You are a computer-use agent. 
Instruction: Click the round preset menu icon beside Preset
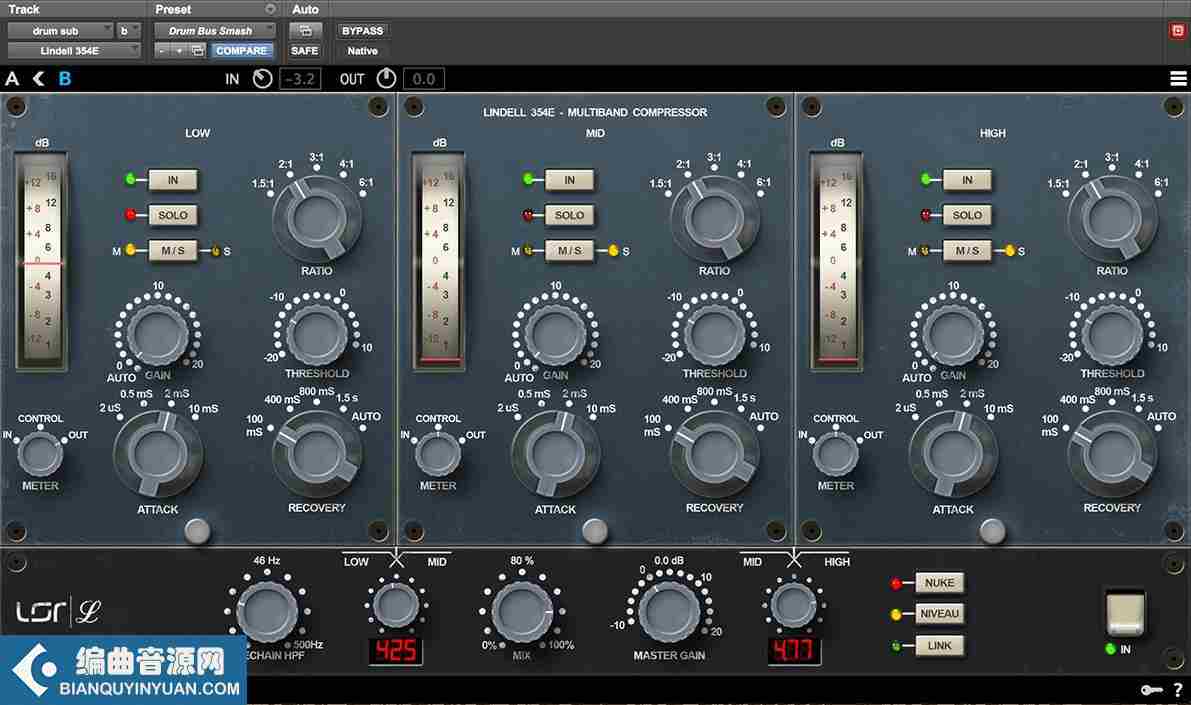coord(270,9)
